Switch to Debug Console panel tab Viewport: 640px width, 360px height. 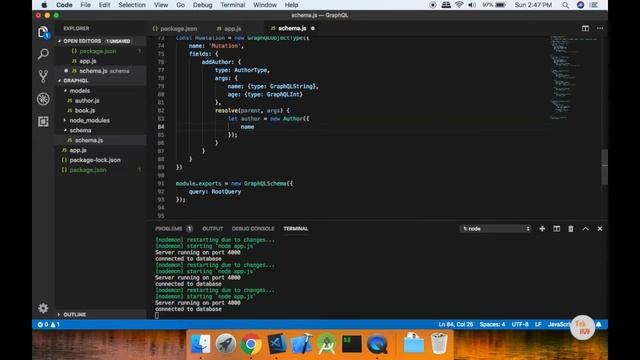coord(253,229)
